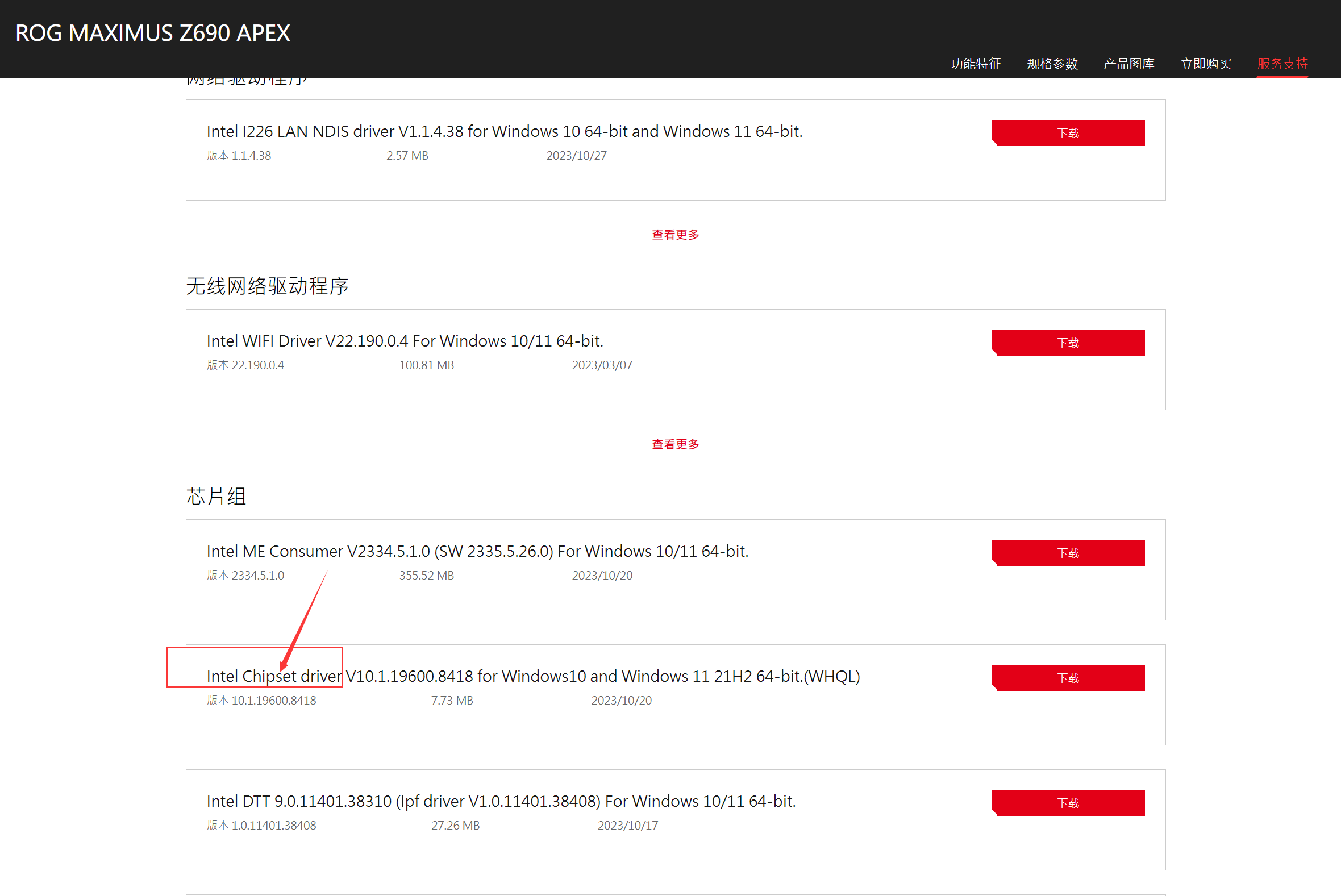Click the date 2023/10/27

point(577,156)
